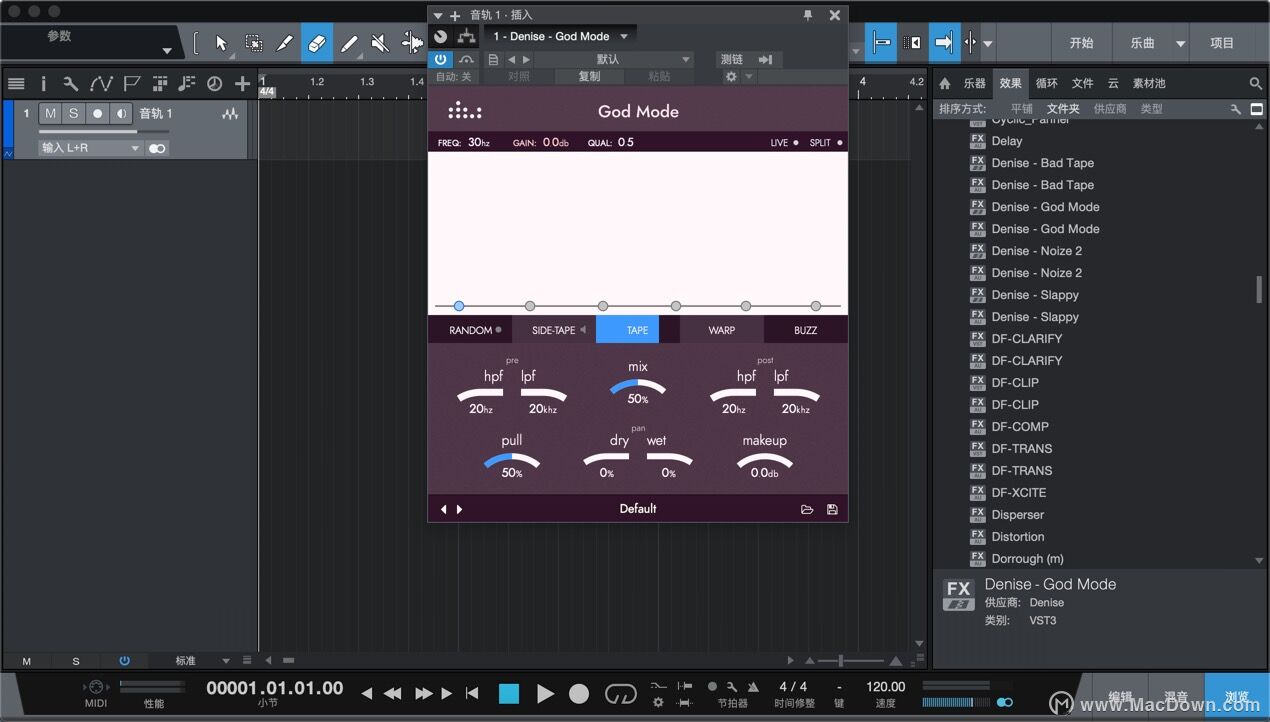The image size is (1270, 722).
Task: Select the BUZZ mode tab
Action: [806, 330]
